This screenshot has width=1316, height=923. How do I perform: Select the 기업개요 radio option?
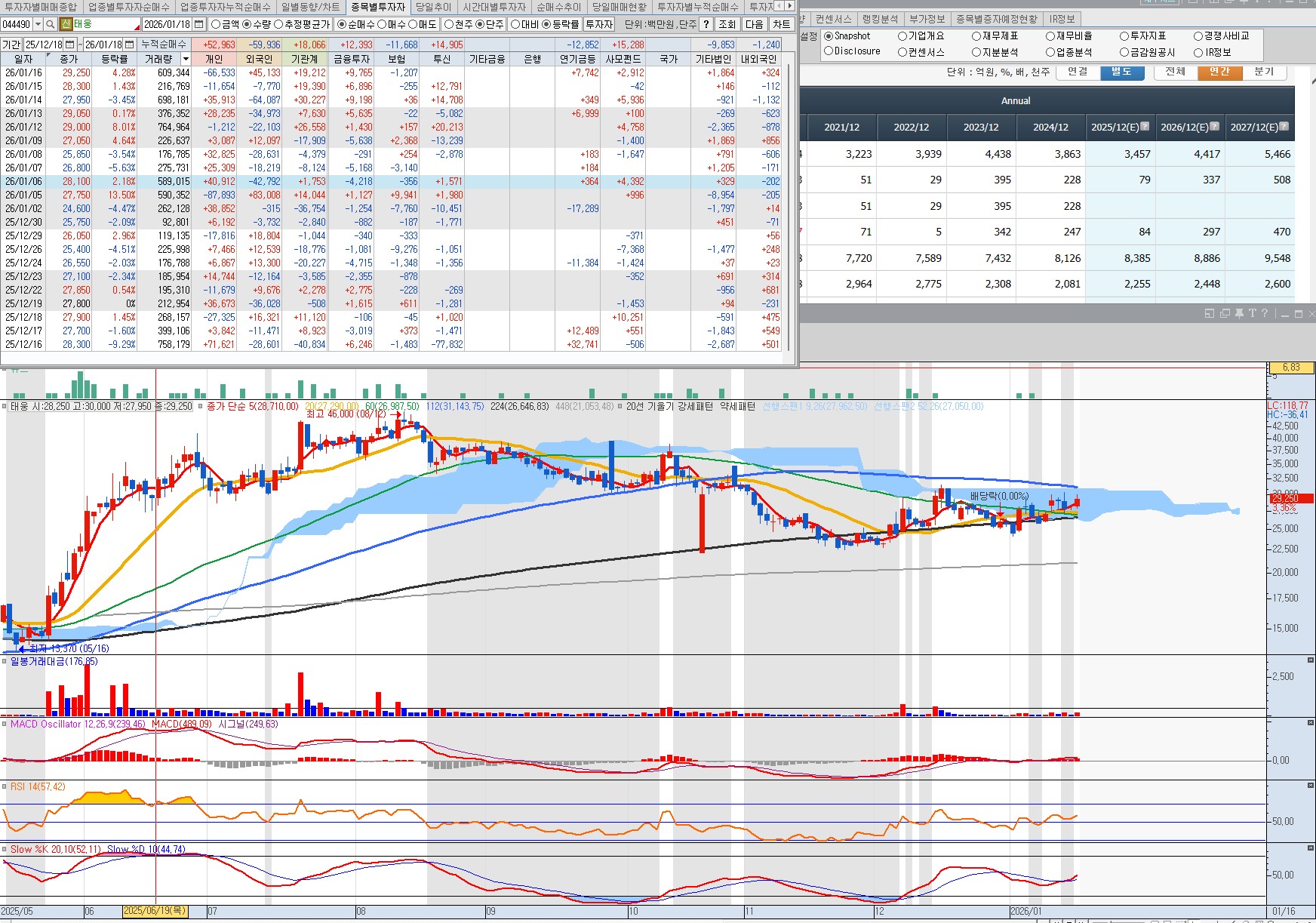point(902,35)
